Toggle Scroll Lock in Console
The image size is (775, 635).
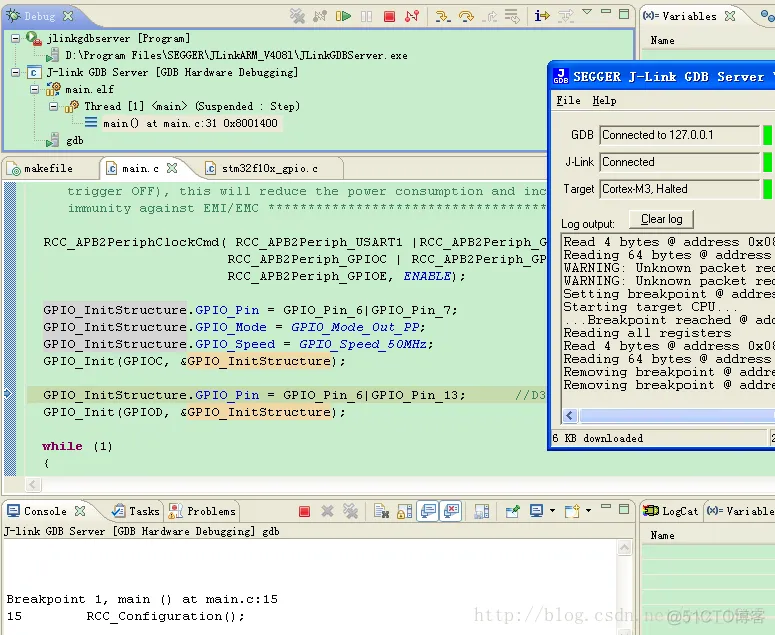404,511
